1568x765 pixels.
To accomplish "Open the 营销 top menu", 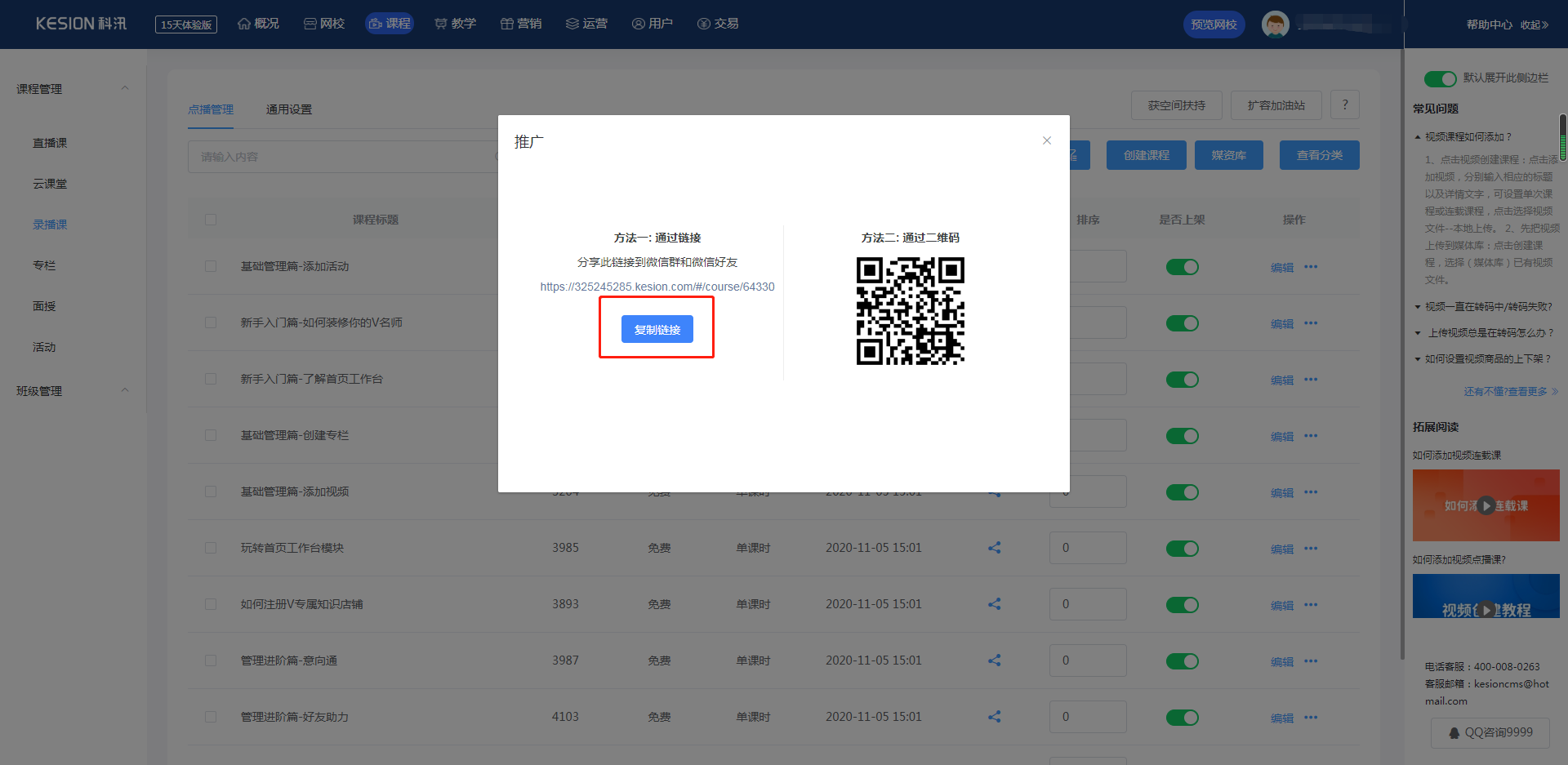I will [x=521, y=24].
